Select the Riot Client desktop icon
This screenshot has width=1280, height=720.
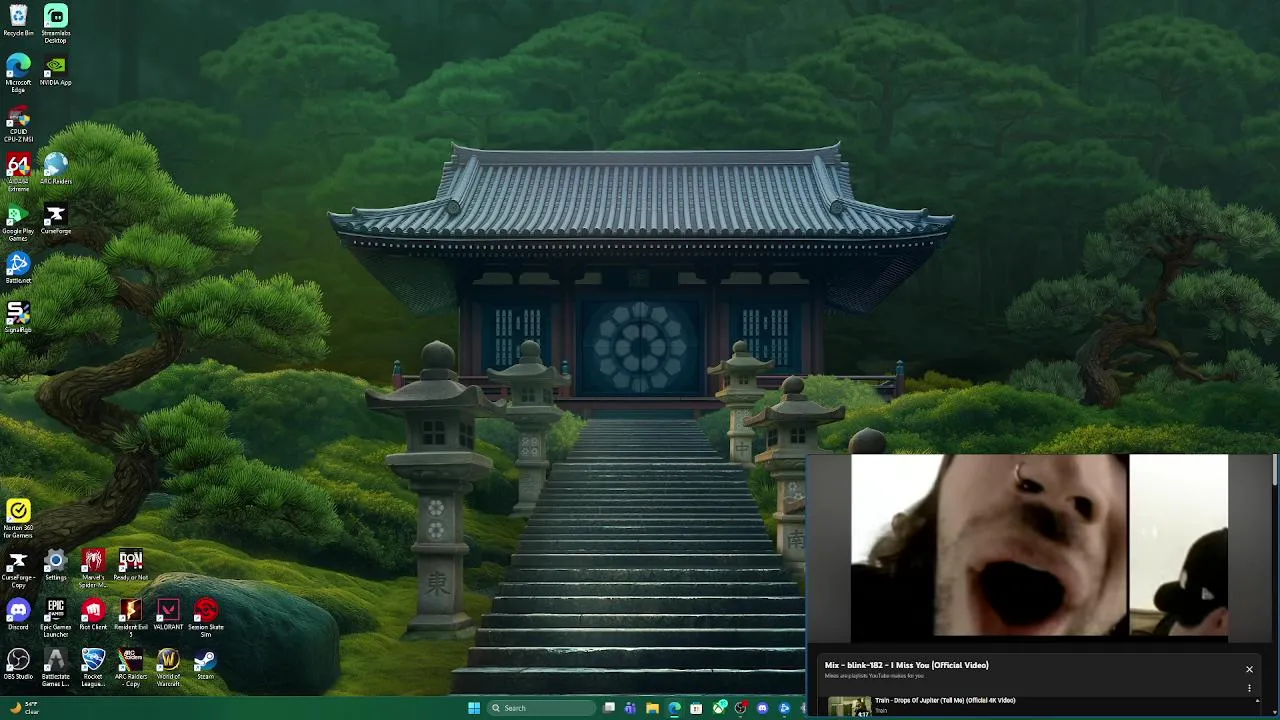(93, 615)
